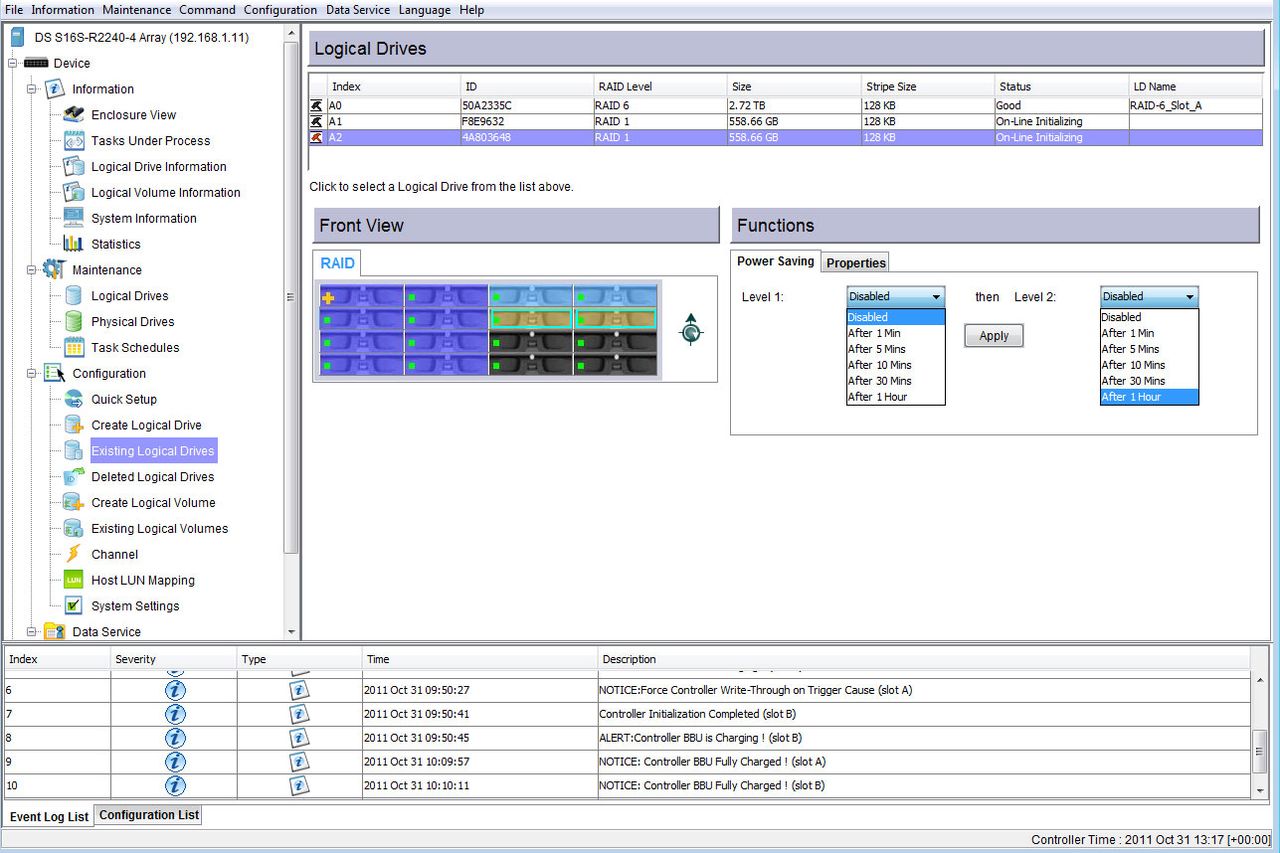The height and width of the screenshot is (853, 1280).
Task: Click the type icon for event 10
Action: click(x=299, y=786)
